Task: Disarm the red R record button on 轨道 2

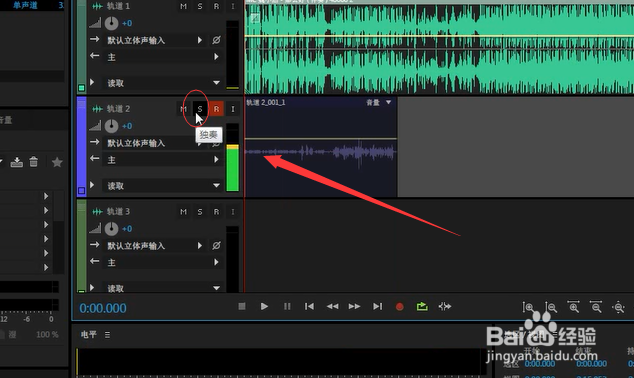Action: (216, 109)
